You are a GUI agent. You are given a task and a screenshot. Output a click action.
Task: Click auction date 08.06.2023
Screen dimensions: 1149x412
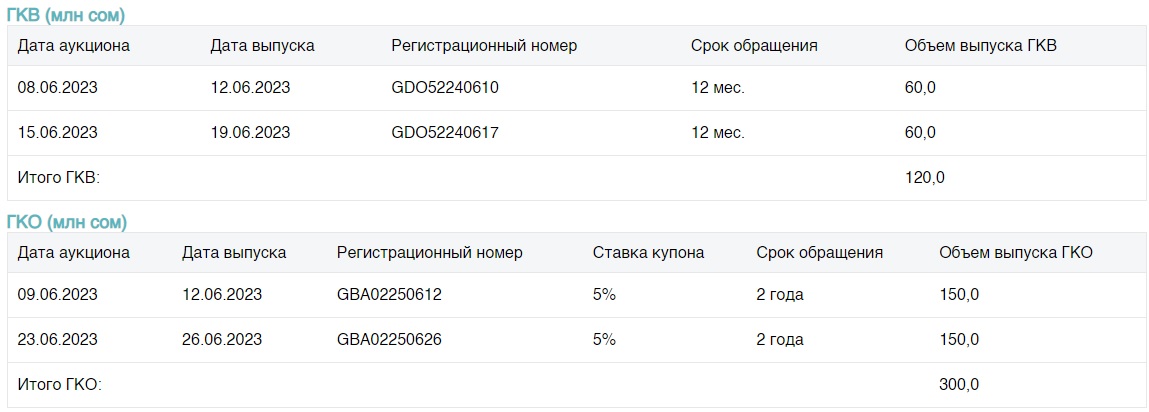58,88
